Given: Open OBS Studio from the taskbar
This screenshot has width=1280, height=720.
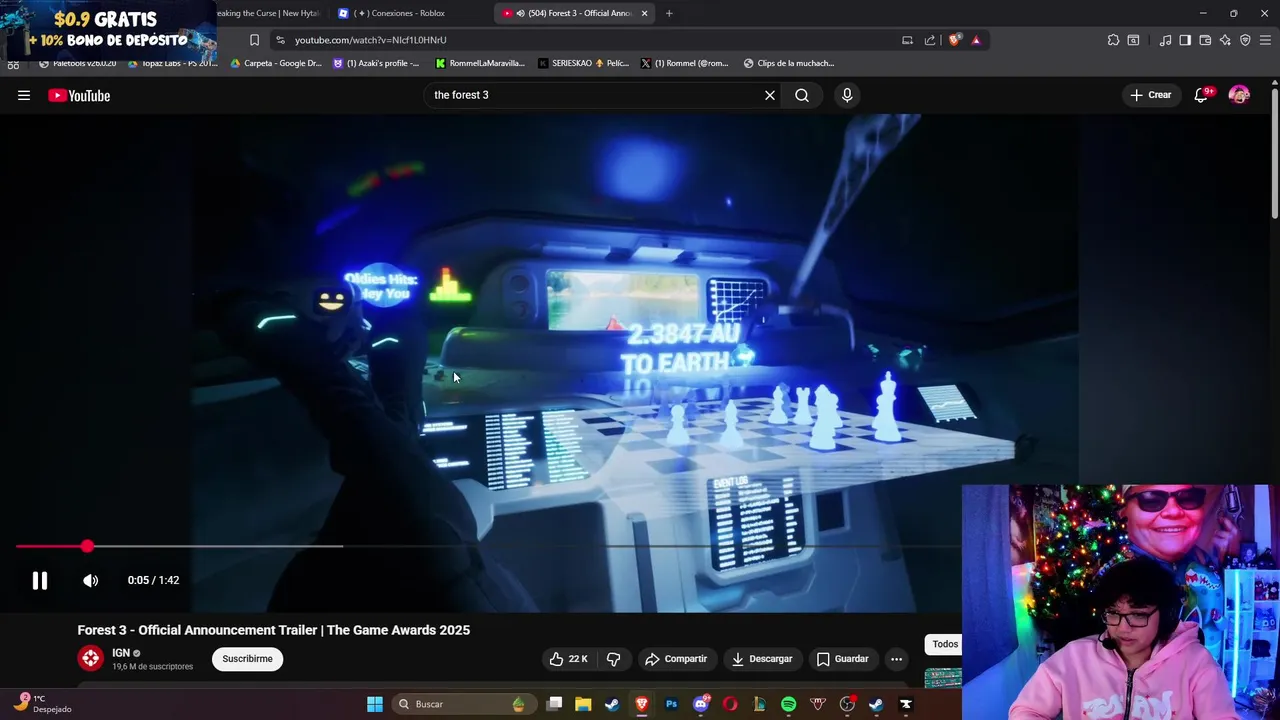Looking at the screenshot, I should pyautogui.click(x=847, y=704).
